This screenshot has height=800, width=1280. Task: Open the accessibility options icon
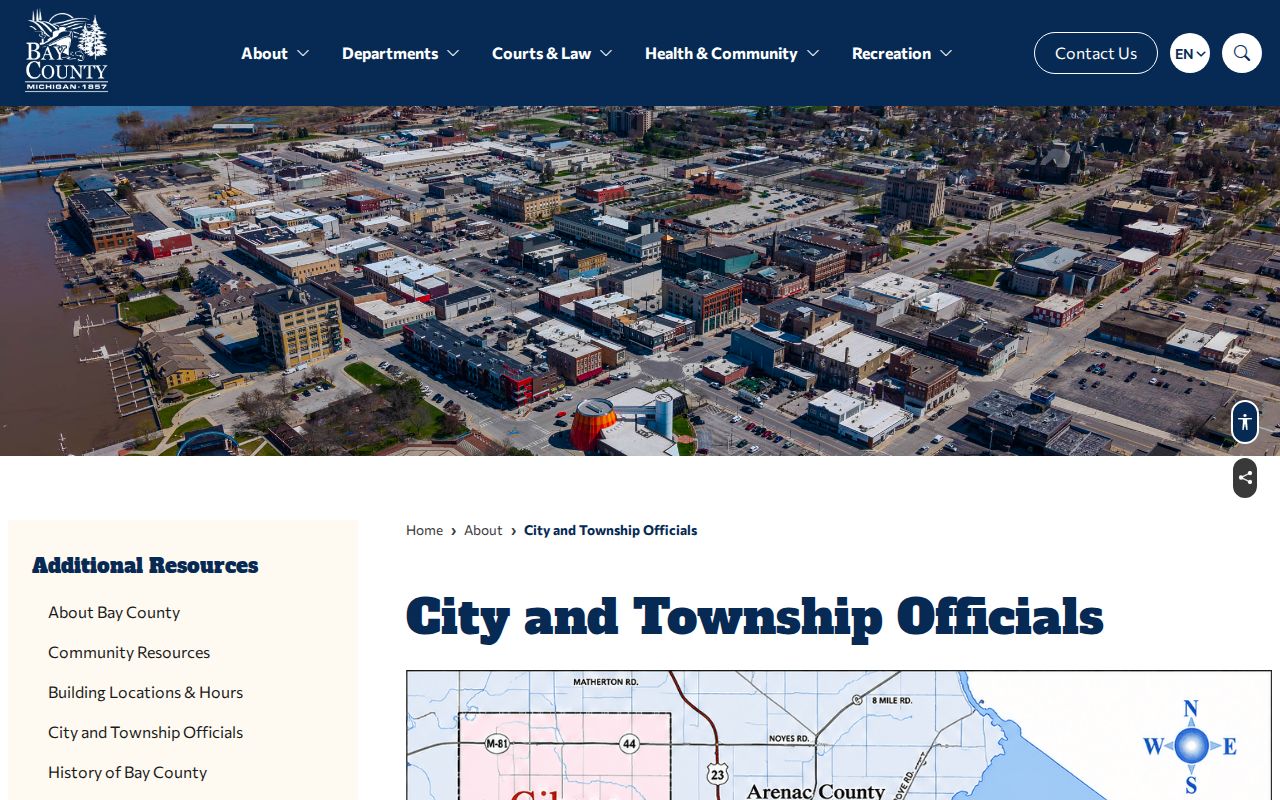pos(1245,422)
